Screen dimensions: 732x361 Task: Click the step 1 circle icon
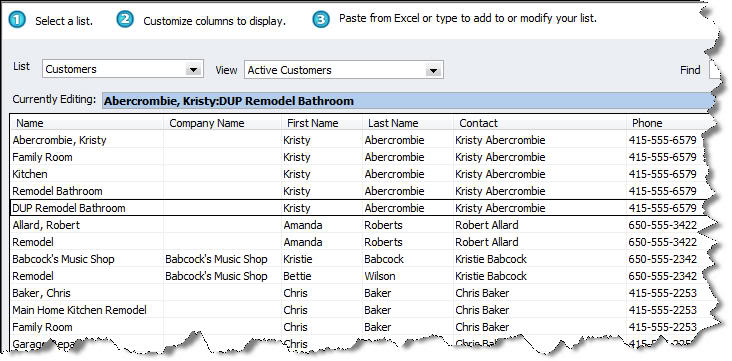(x=17, y=20)
